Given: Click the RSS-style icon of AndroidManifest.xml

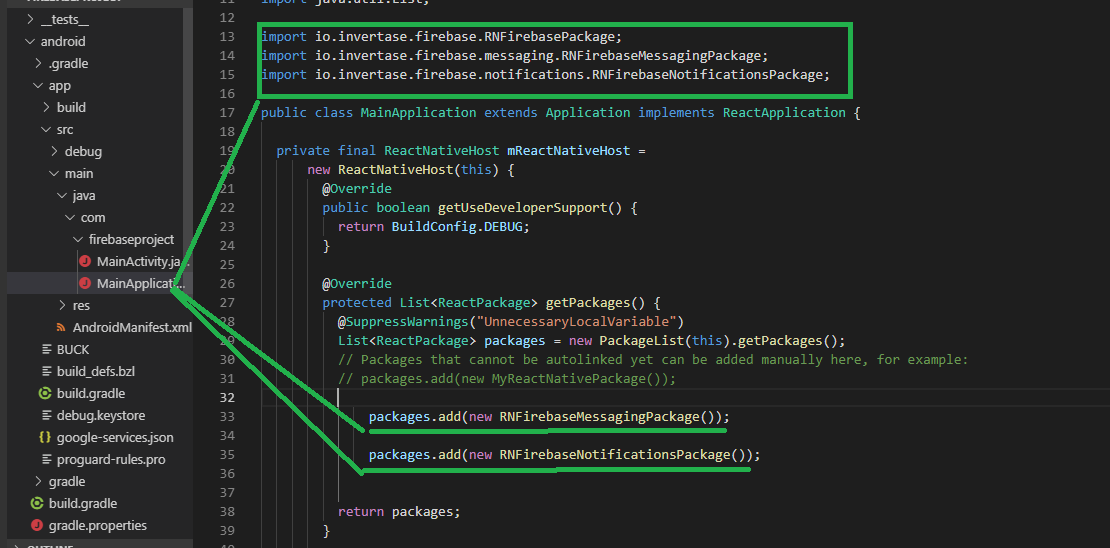Looking at the screenshot, I should point(61,327).
